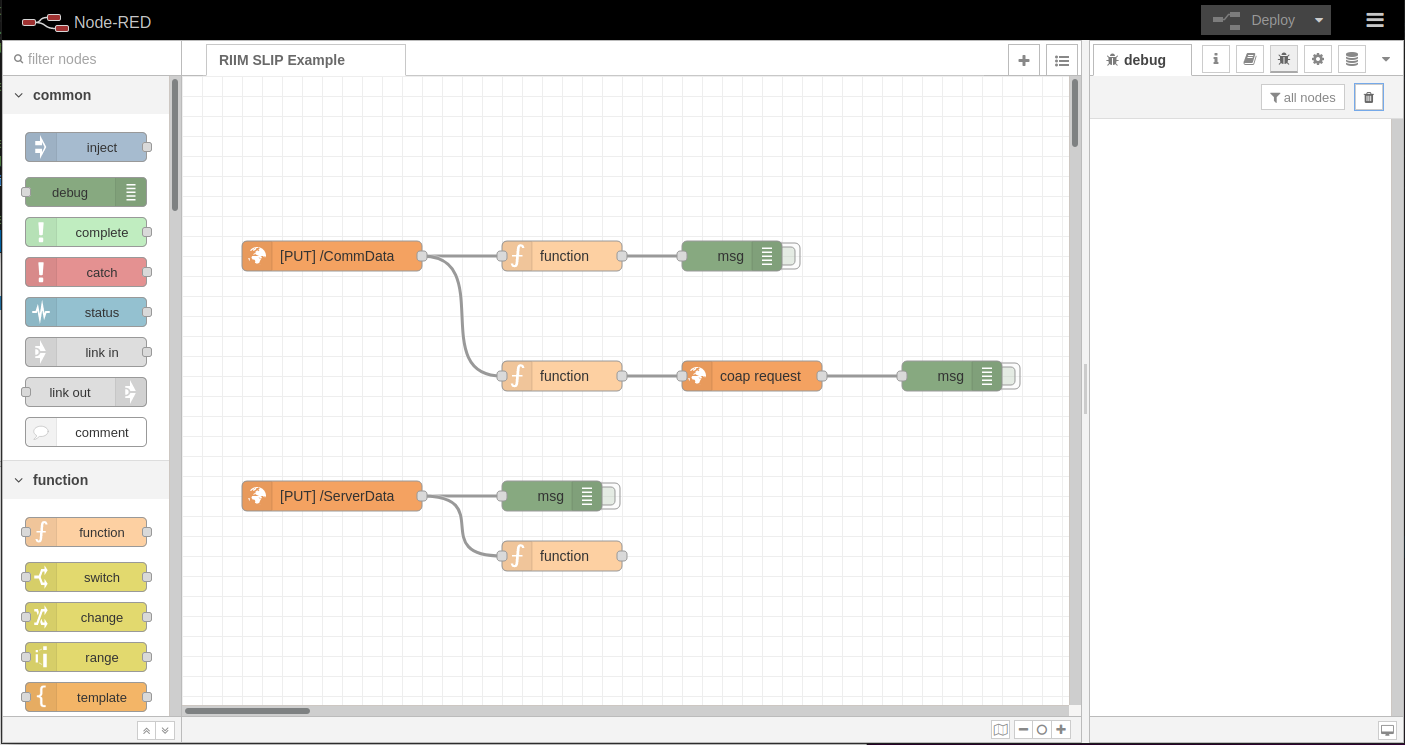Open configuration nodes with the gear icon
The width and height of the screenshot is (1405, 745).
pyautogui.click(x=1317, y=59)
